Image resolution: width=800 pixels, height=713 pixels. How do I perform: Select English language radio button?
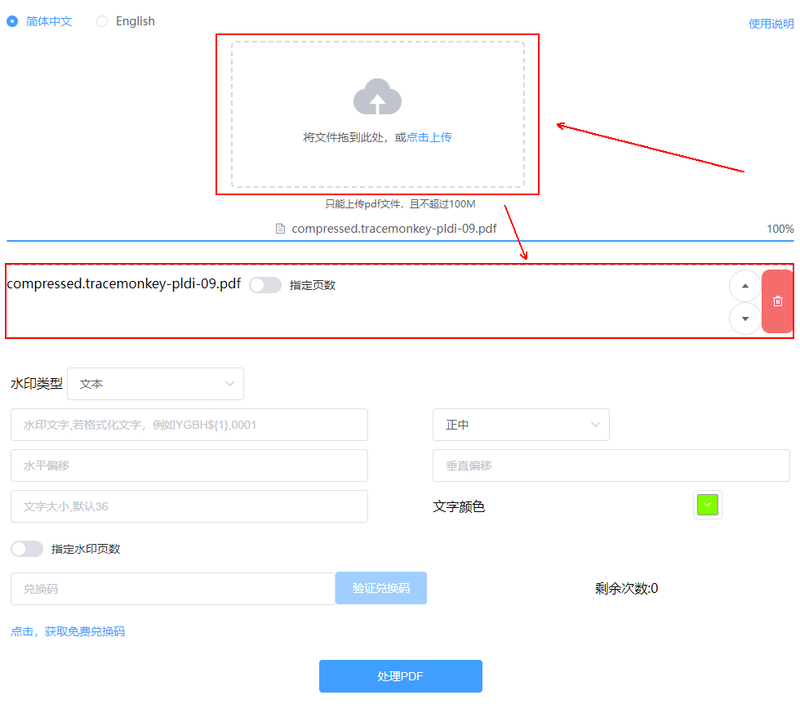pos(102,21)
